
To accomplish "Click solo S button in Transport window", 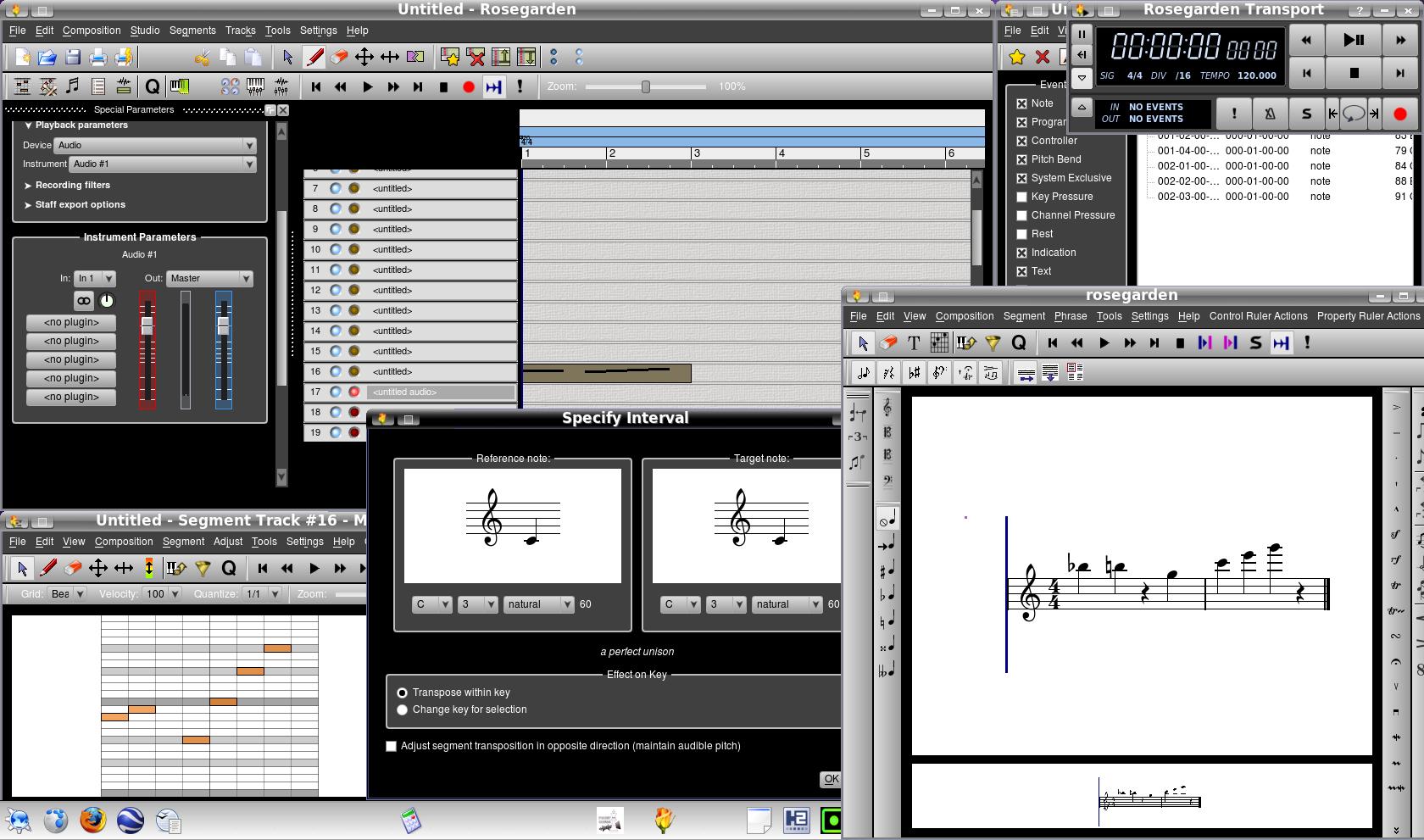I will [1306, 114].
